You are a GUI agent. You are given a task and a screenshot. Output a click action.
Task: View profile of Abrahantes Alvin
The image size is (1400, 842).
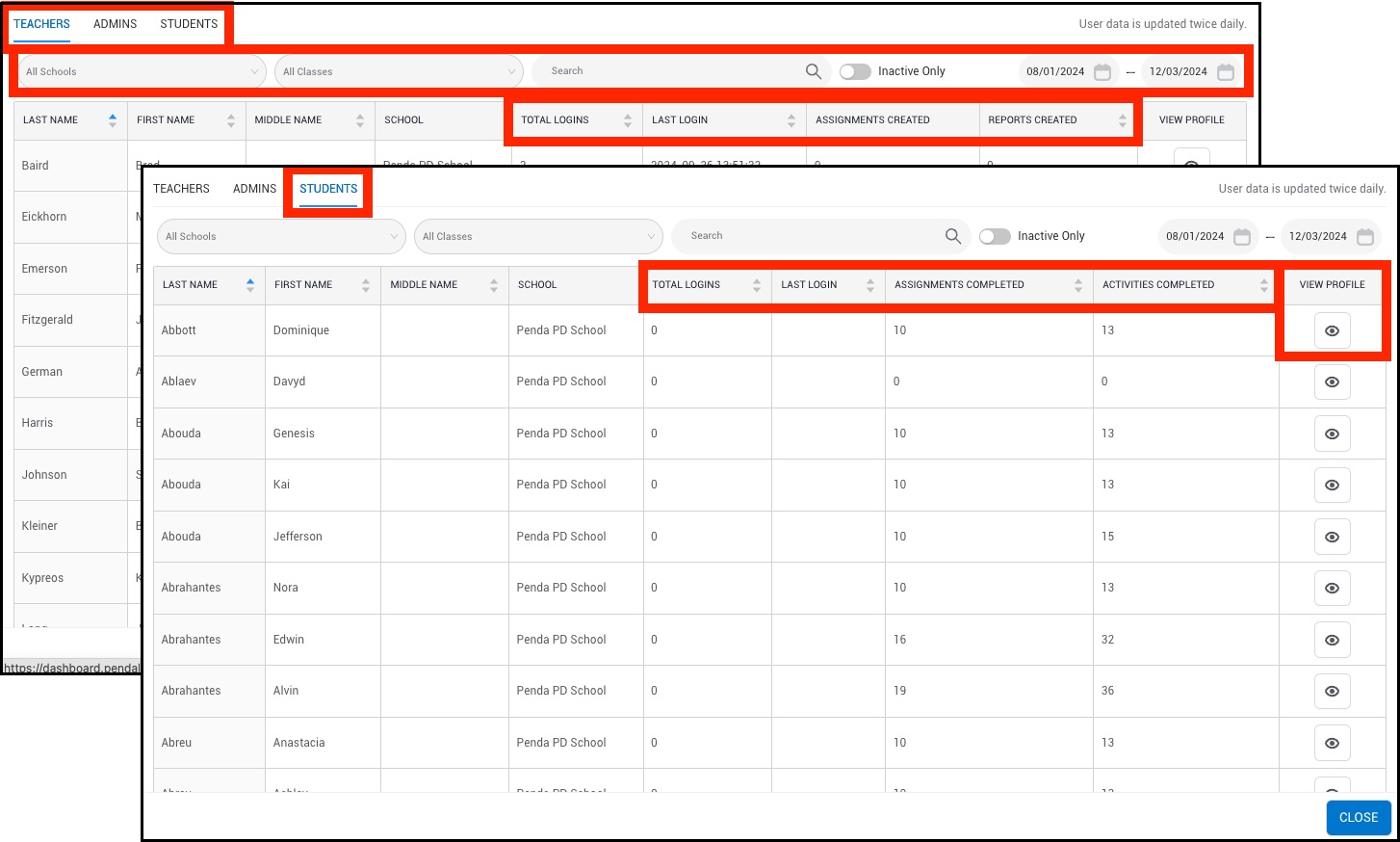[1332, 691]
